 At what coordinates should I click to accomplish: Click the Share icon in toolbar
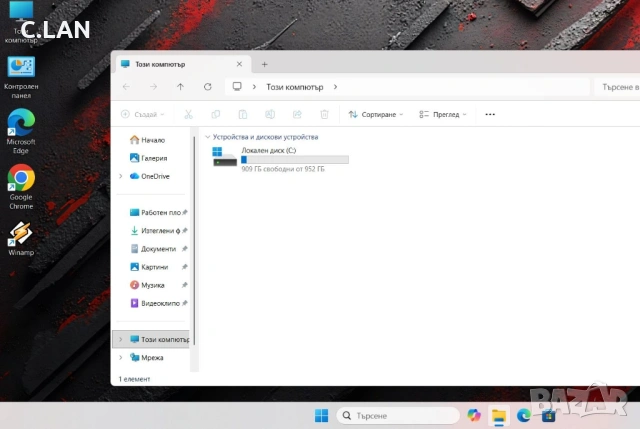click(x=297, y=114)
